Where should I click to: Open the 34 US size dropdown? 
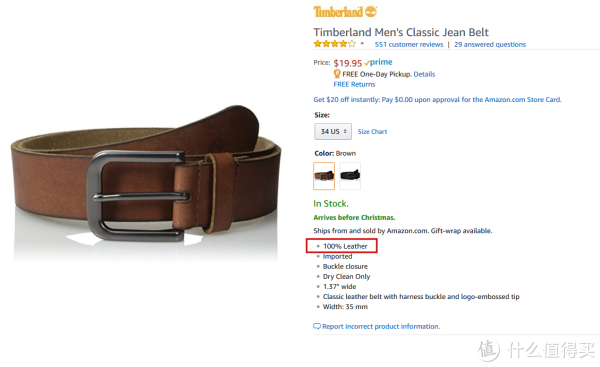click(333, 131)
